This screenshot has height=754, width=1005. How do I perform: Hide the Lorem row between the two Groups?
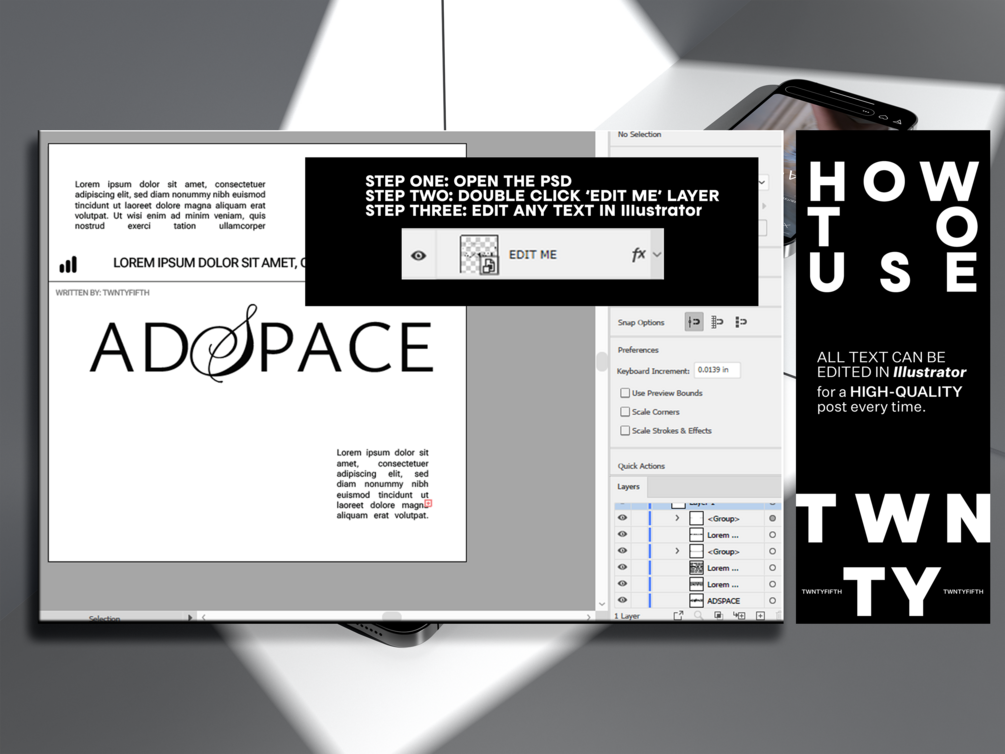point(622,534)
